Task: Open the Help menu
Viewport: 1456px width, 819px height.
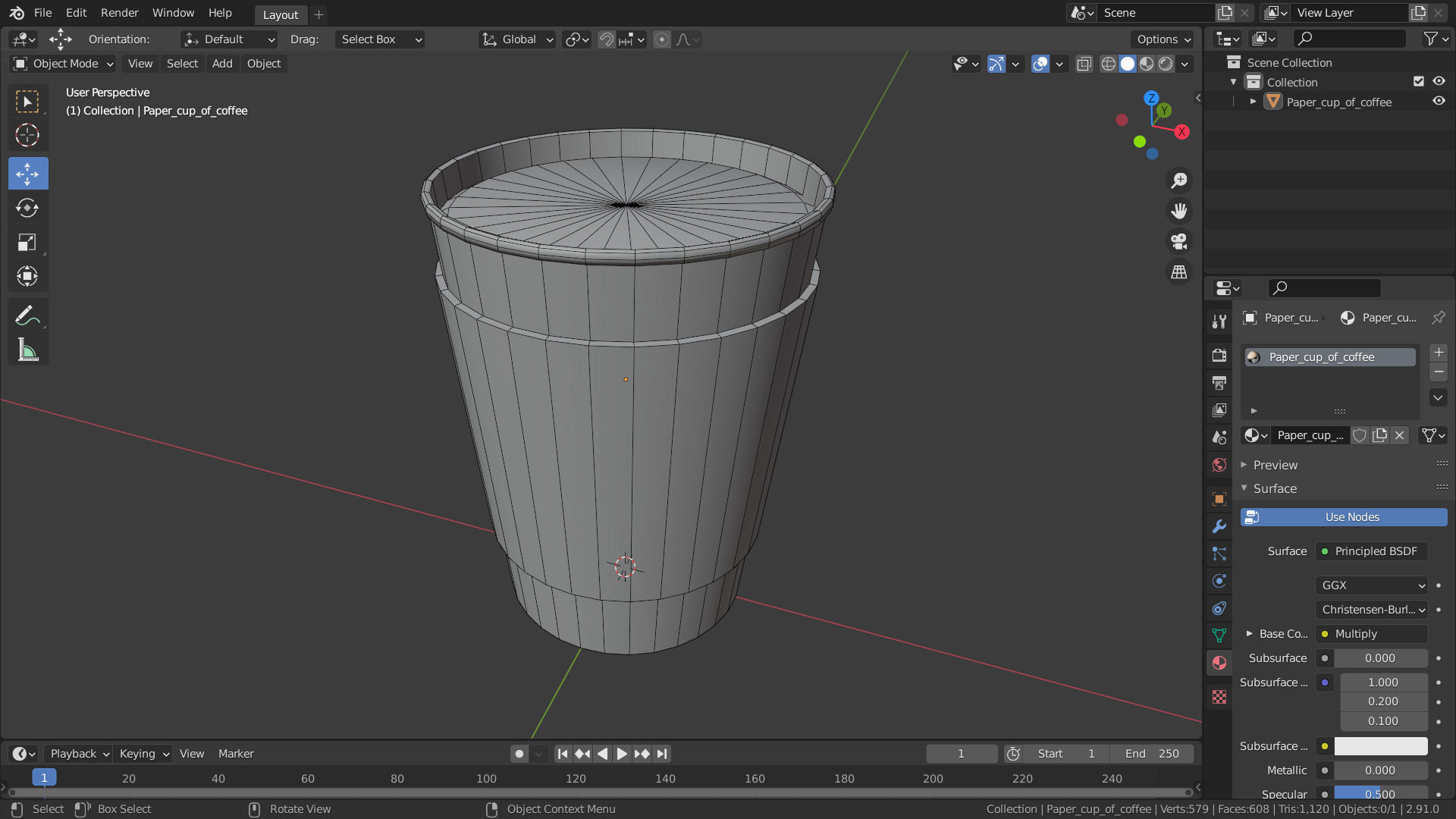Action: [220, 13]
